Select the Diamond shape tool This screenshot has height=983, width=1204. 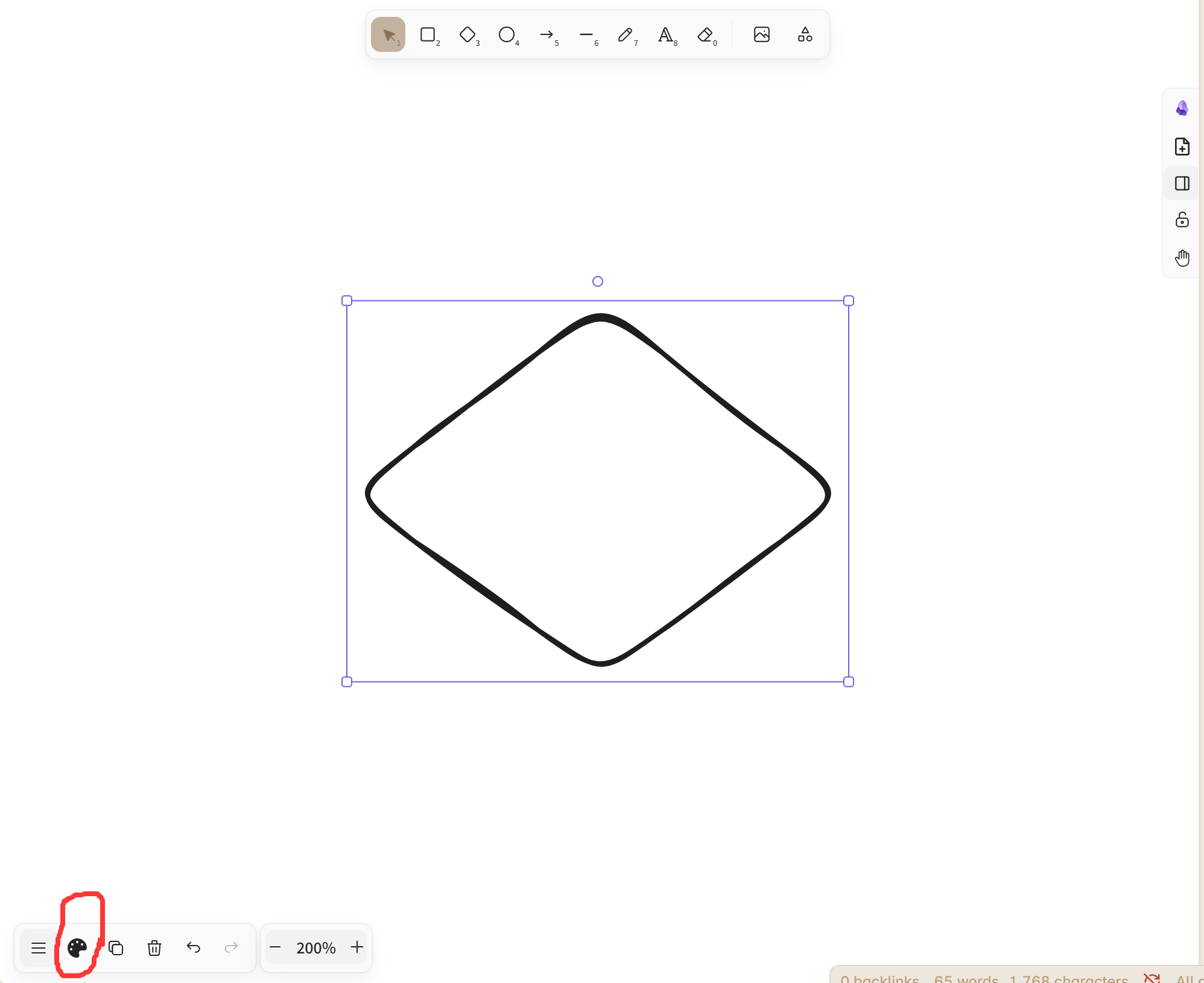tap(467, 35)
